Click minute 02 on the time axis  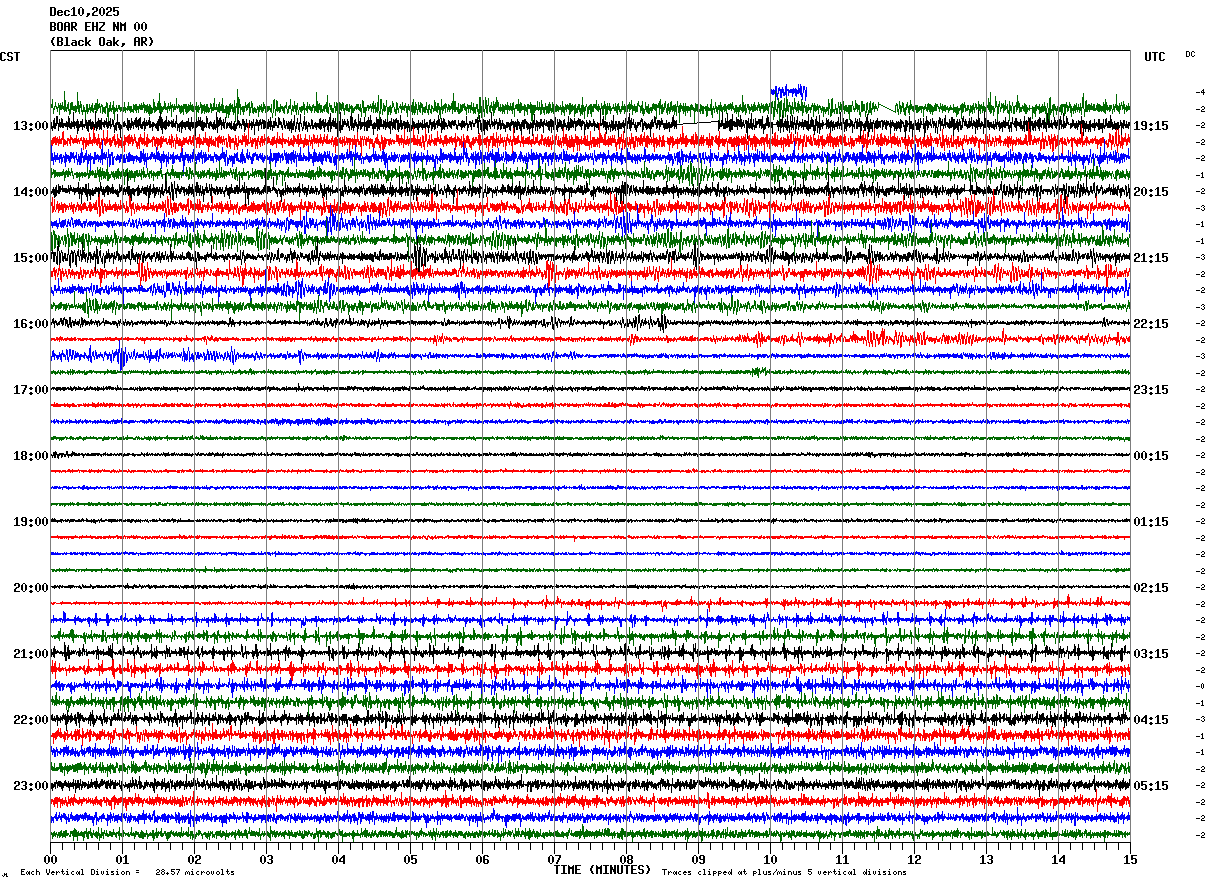194,859
